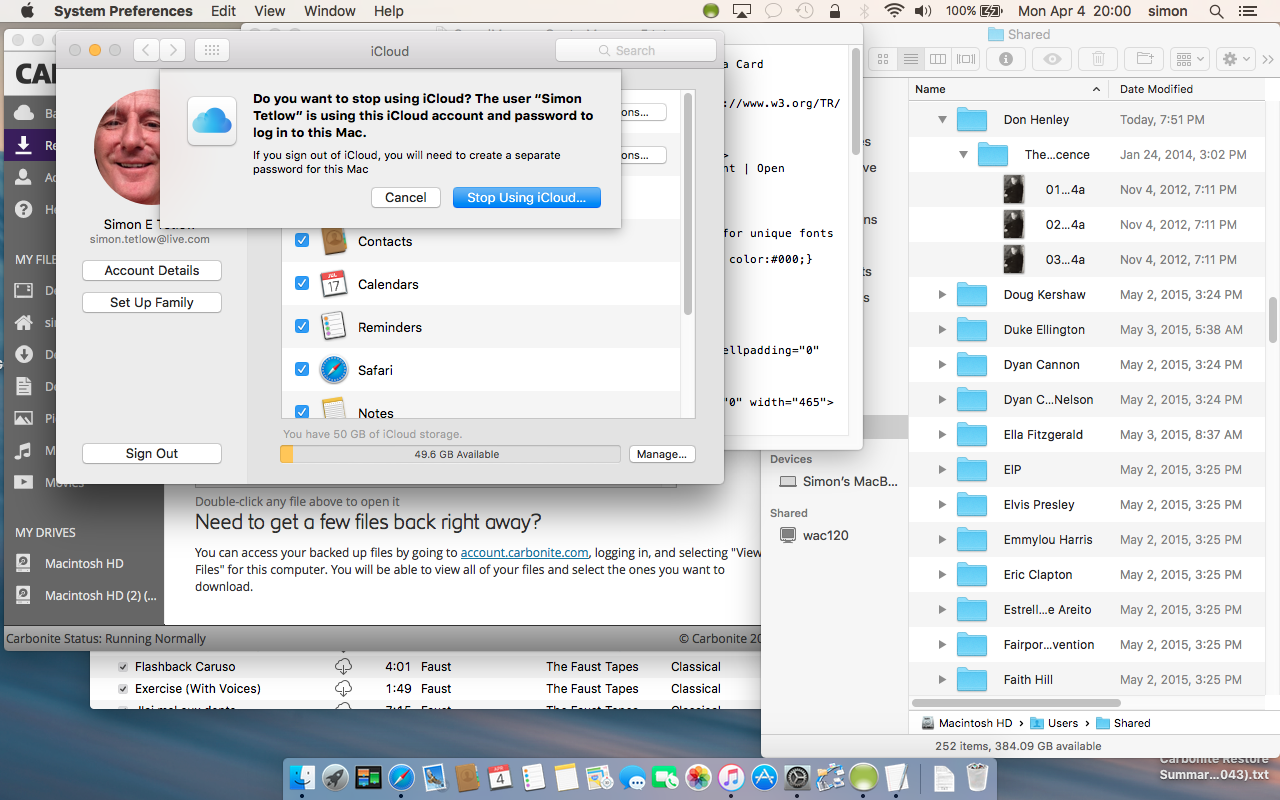Click Show All preferences grid icon
The image size is (1280, 800).
(212, 50)
